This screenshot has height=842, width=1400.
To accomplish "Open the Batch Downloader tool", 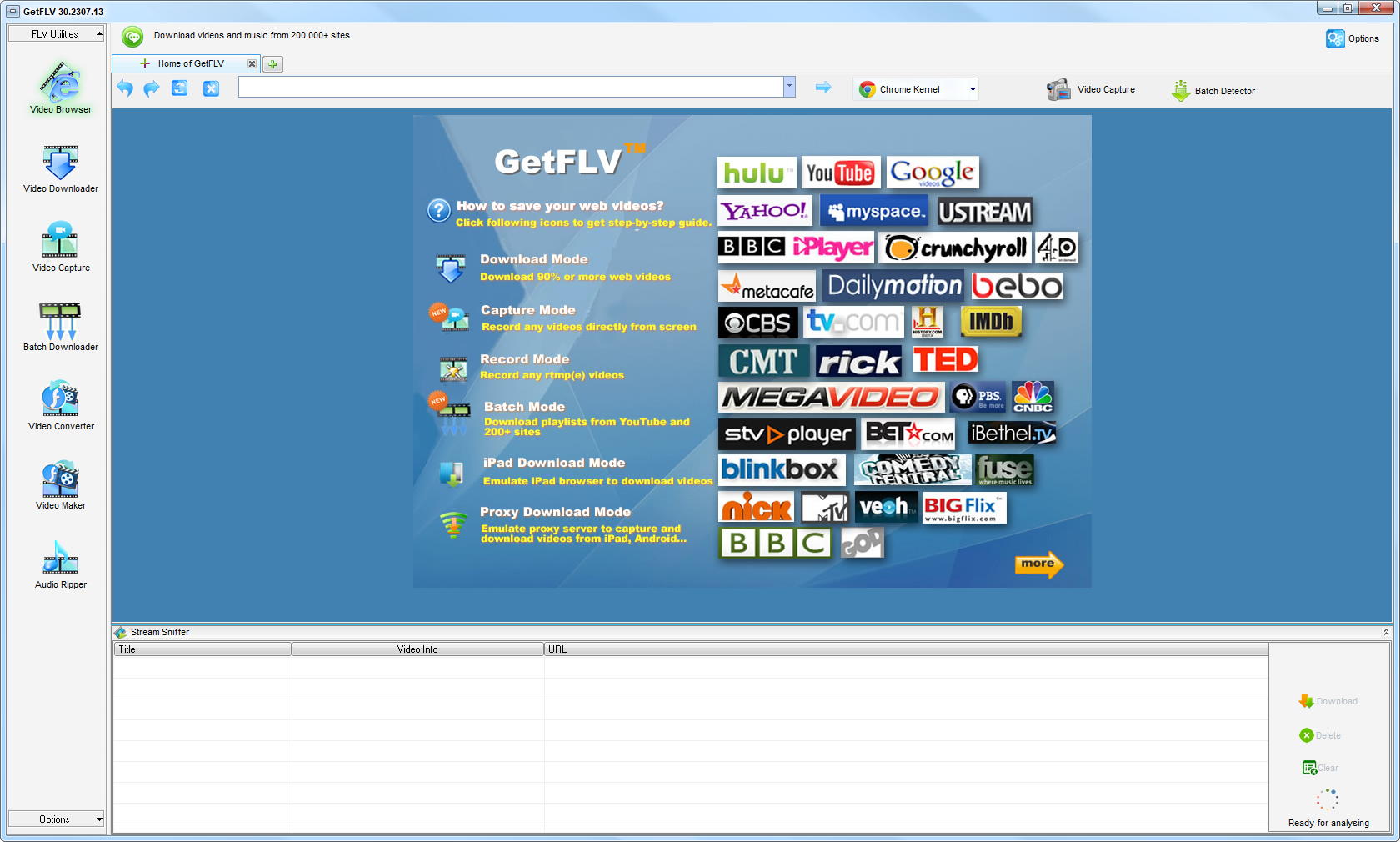I will click(60, 326).
